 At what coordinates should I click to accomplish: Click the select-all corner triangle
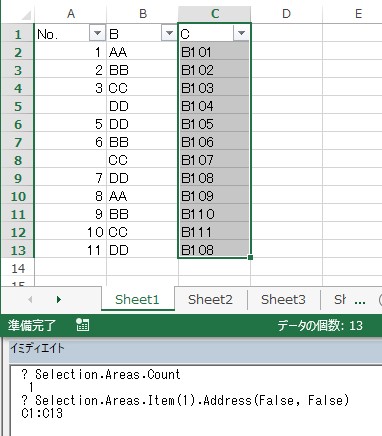coord(25,15)
